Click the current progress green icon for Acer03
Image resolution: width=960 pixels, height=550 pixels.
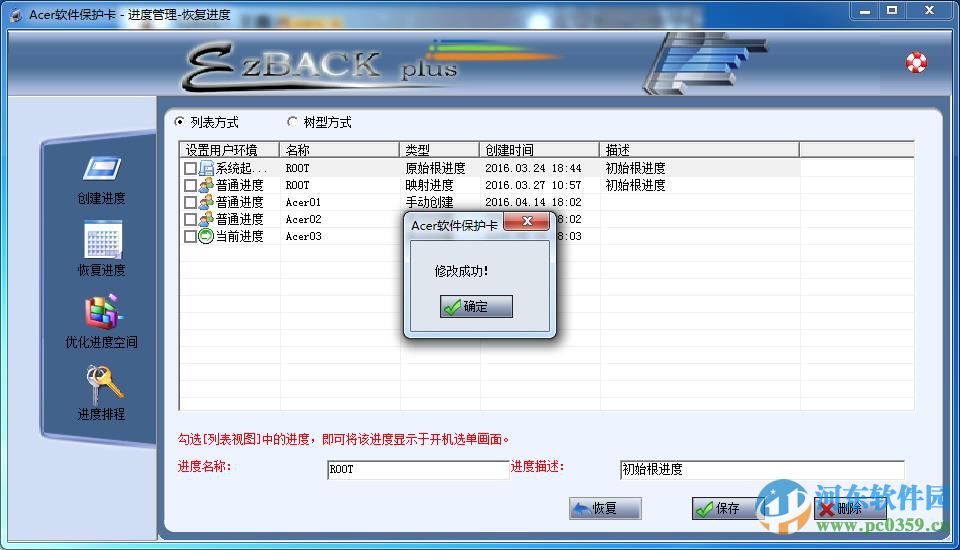206,236
